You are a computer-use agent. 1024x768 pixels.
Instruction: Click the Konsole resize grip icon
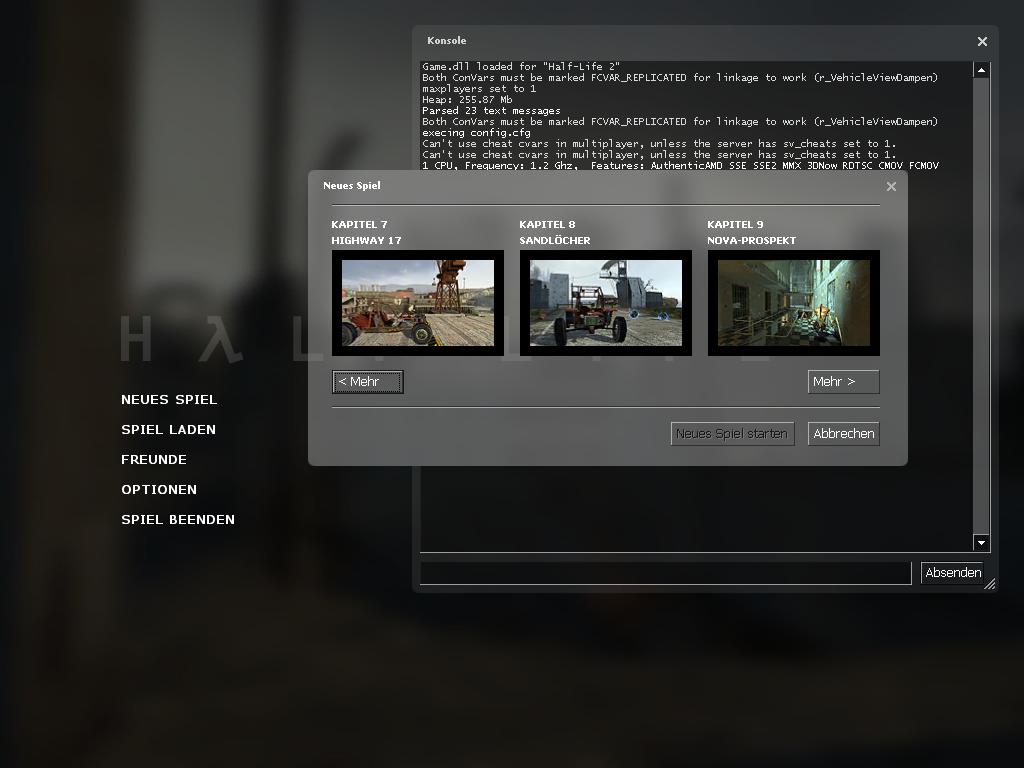990,584
